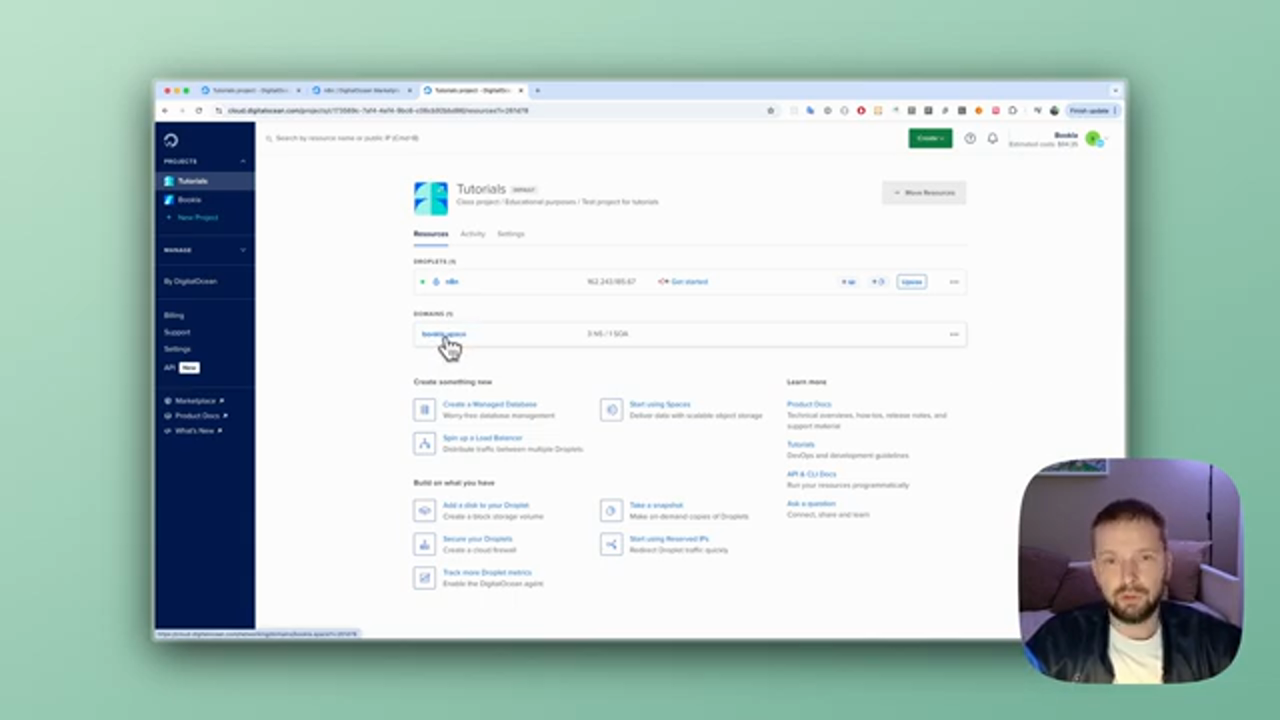Viewport: 1280px width, 720px height.
Task: Collapse the Projects section chevron
Action: [x=242, y=161]
